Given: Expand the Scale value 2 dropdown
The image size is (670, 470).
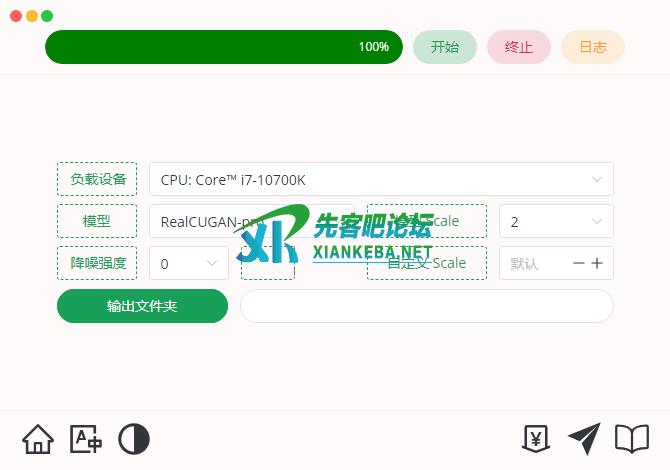Looking at the screenshot, I should click(x=556, y=221).
